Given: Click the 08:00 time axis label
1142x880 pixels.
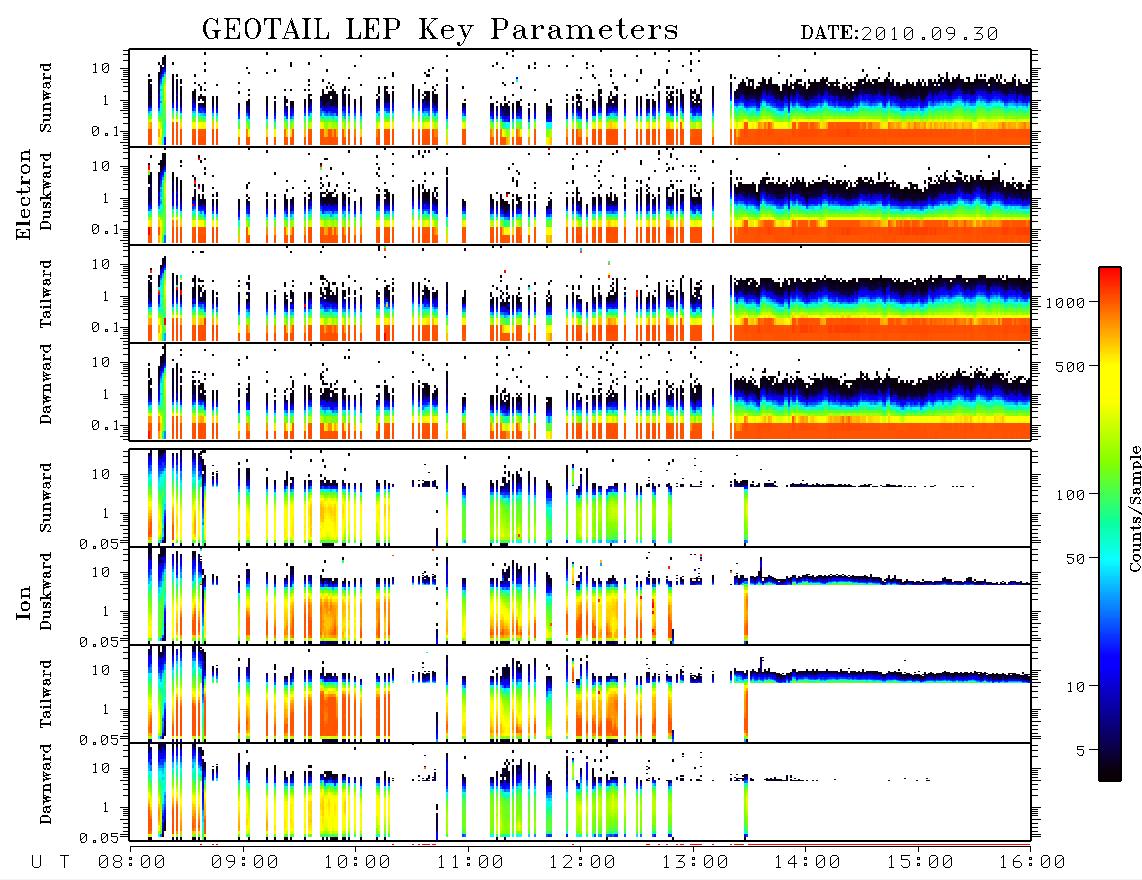Looking at the screenshot, I should (131, 862).
